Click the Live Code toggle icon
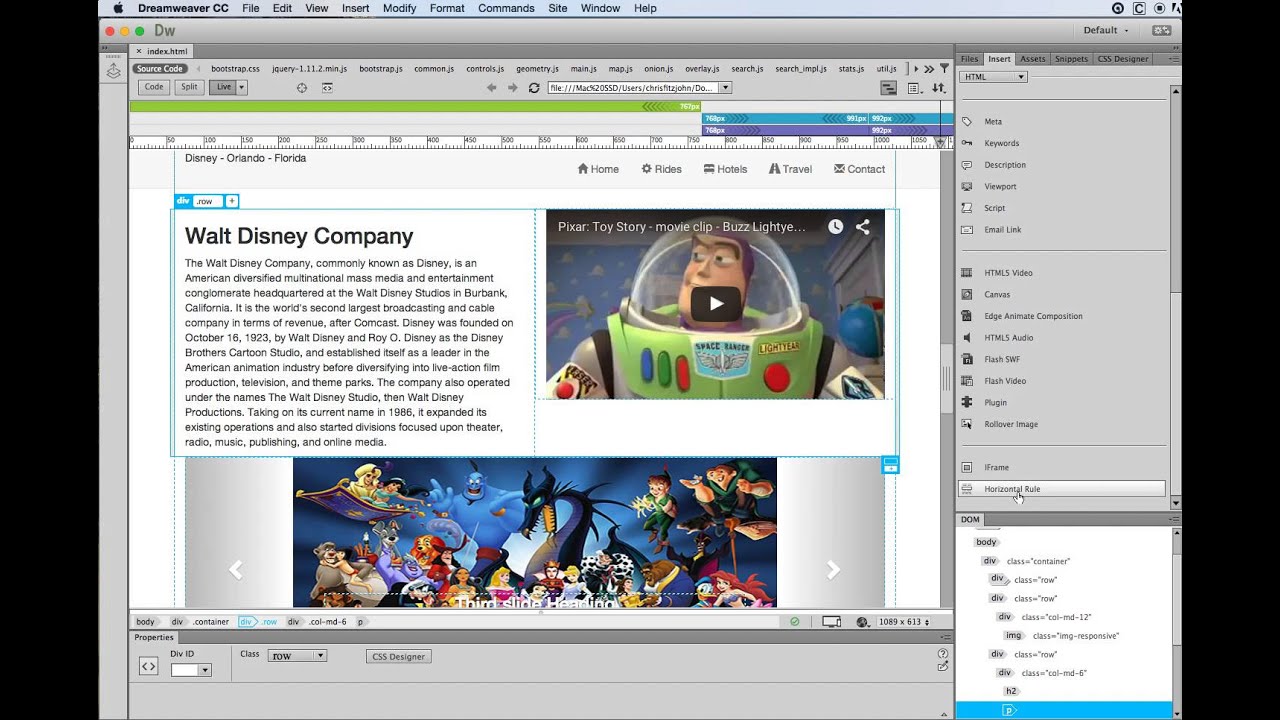Screen dimensions: 1280x720 coord(327,88)
